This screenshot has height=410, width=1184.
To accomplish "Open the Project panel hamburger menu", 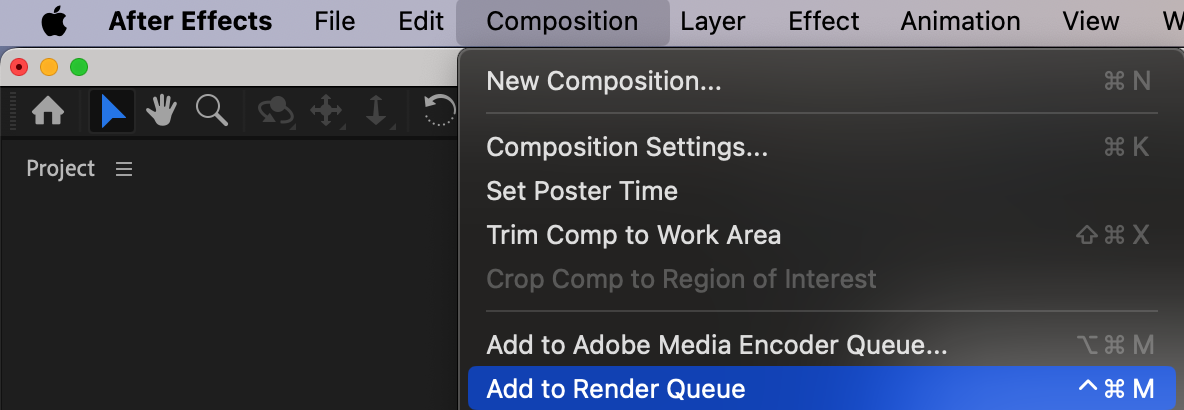I will (124, 169).
